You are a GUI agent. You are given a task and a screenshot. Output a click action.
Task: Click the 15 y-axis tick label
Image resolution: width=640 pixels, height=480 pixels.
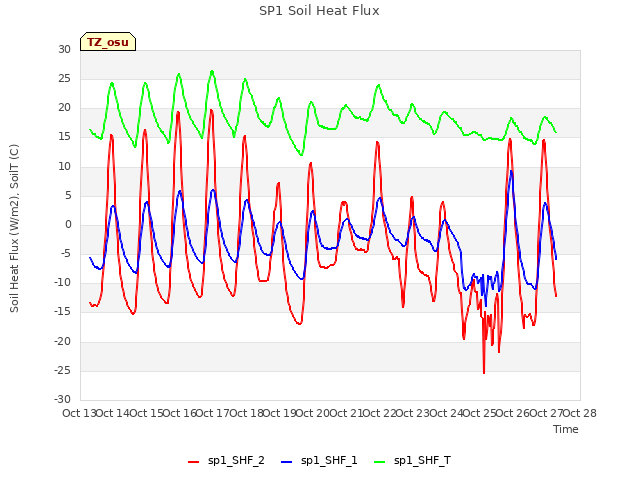pyautogui.click(x=64, y=137)
